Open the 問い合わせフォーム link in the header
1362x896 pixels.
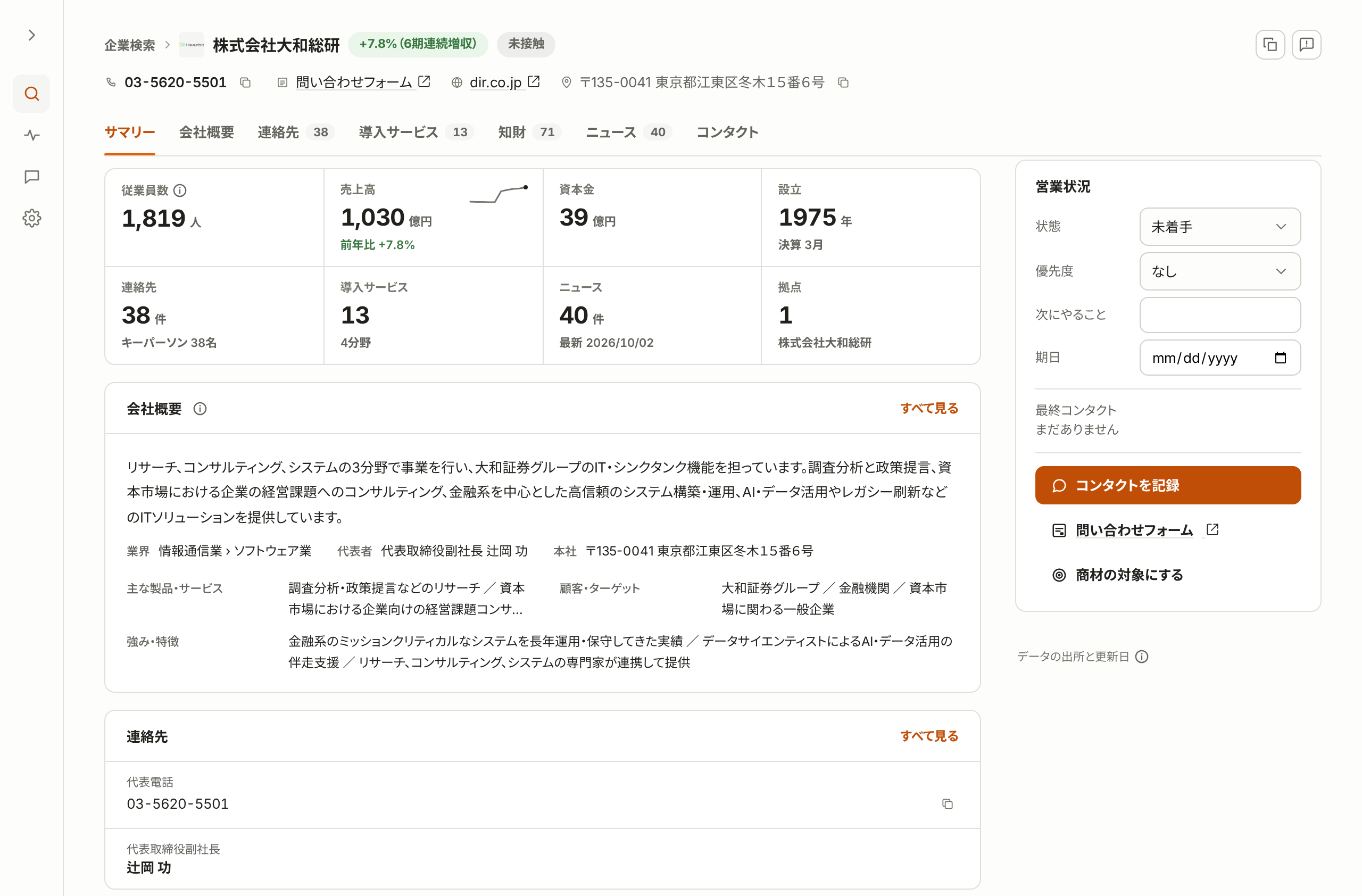pos(363,82)
